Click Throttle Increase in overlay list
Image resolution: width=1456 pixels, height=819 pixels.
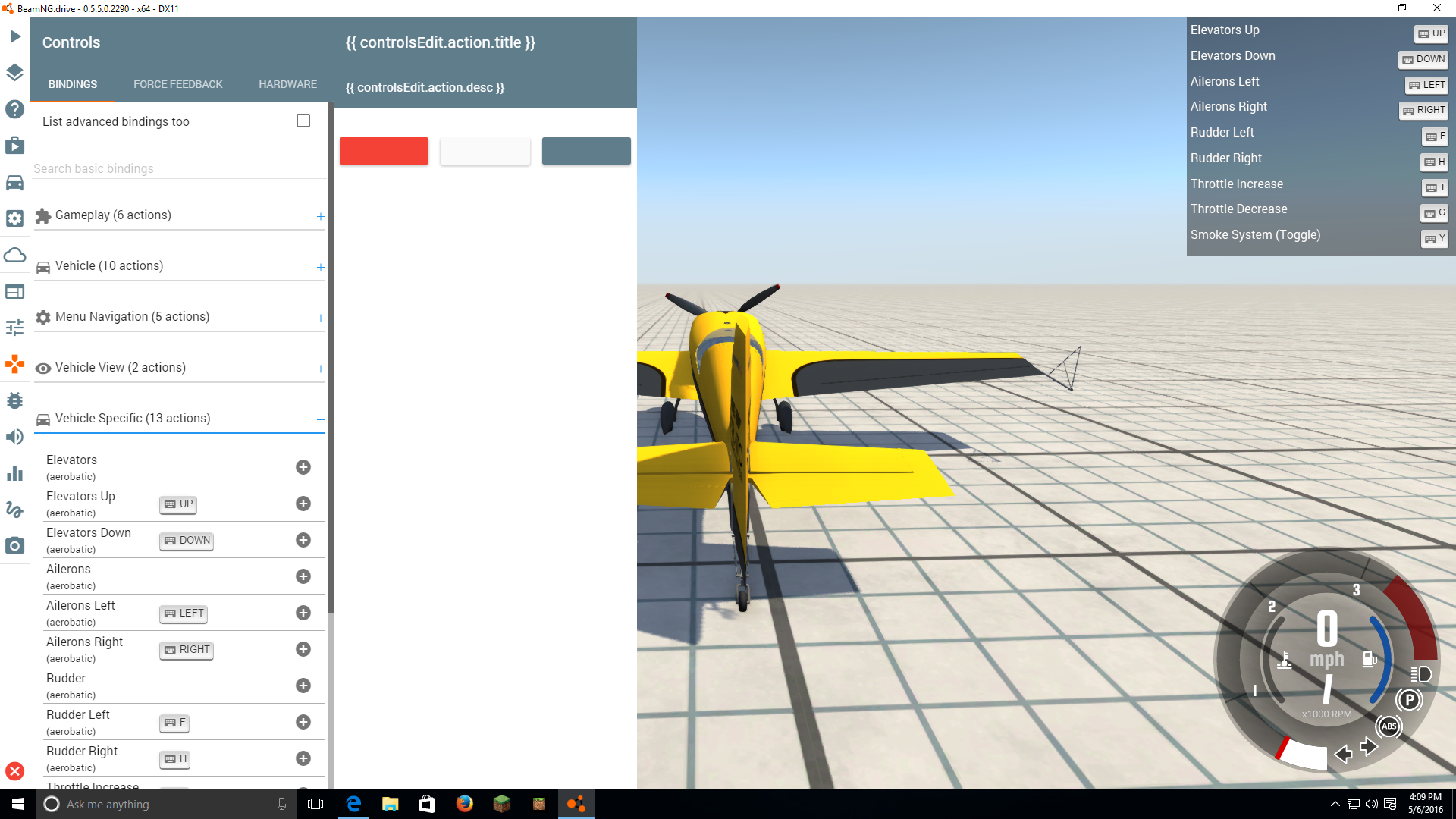pos(1236,184)
